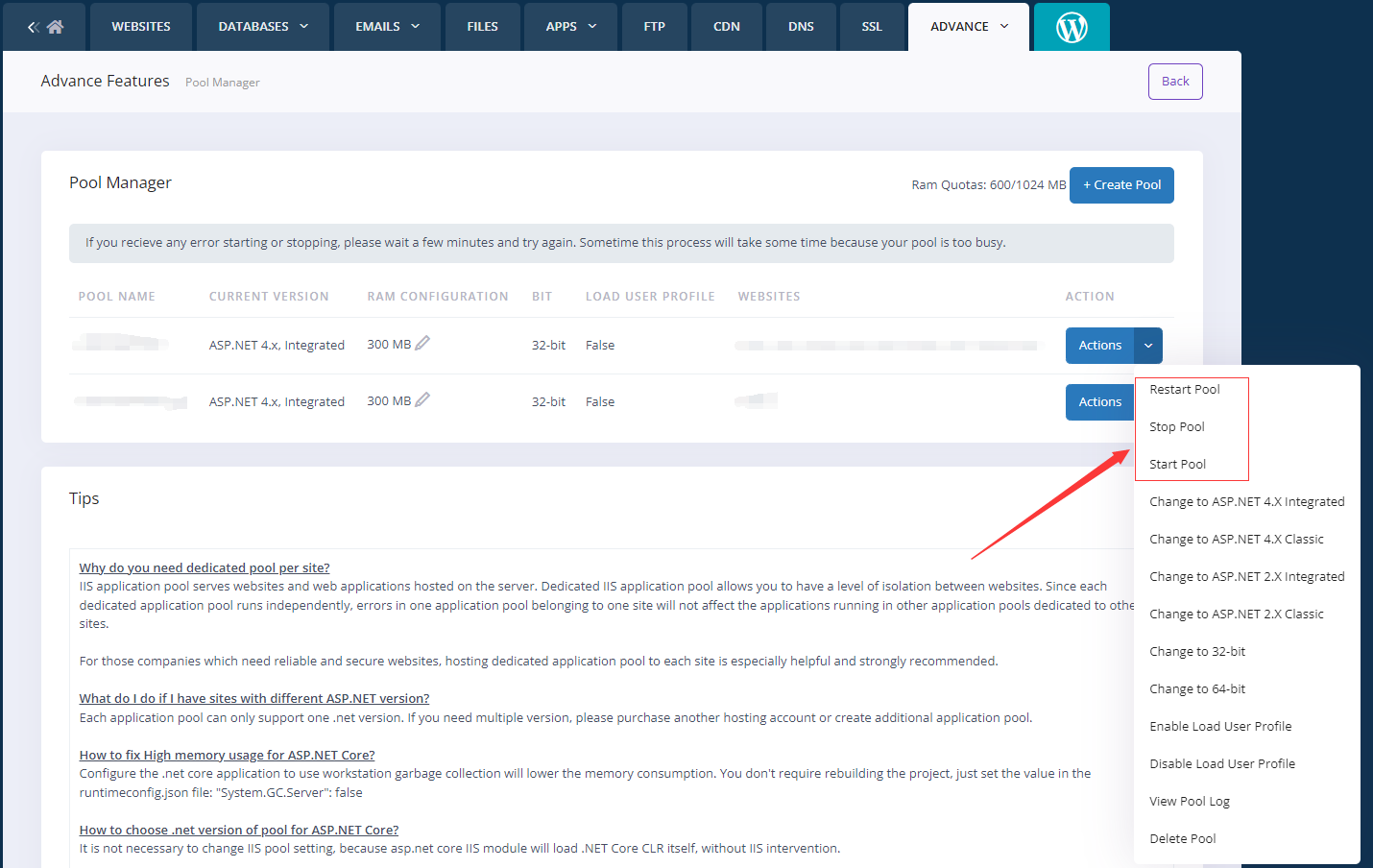Click the home icon at top left

[x=54, y=26]
